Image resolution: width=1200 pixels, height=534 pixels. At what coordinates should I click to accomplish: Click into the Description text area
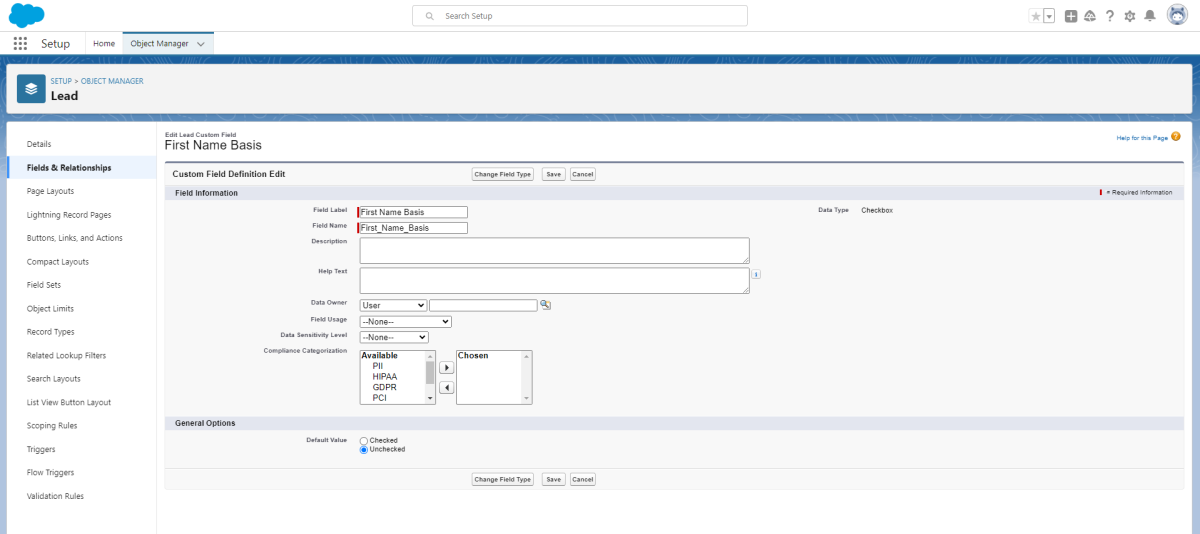pyautogui.click(x=554, y=250)
